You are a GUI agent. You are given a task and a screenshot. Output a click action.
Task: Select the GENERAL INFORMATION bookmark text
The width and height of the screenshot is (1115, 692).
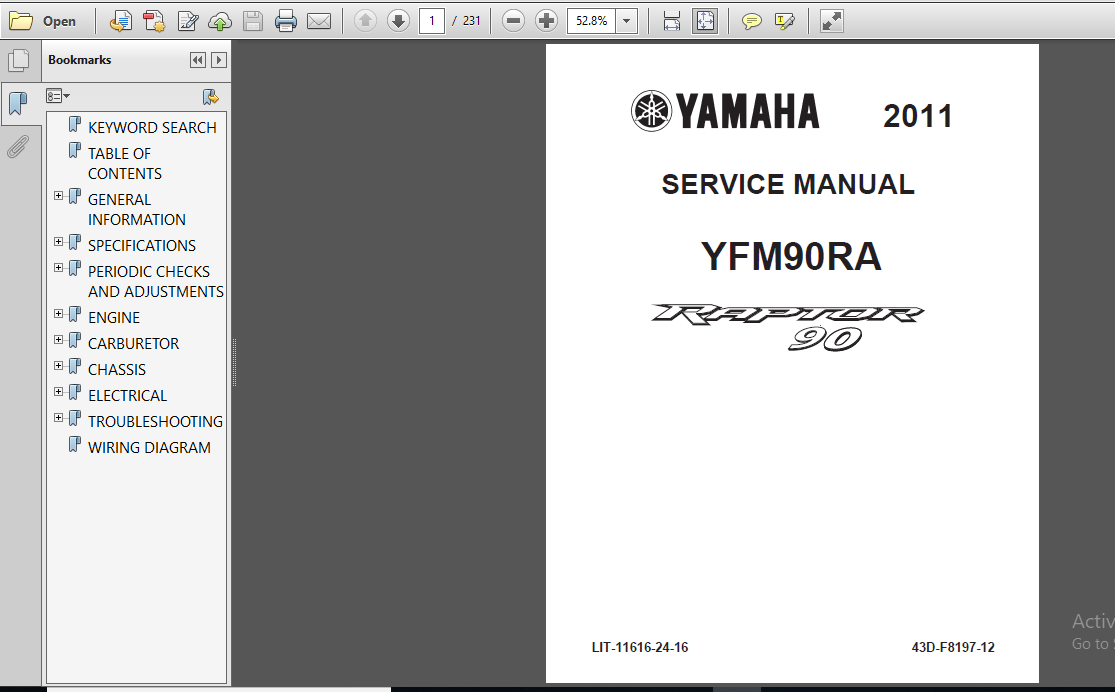click(x=137, y=210)
